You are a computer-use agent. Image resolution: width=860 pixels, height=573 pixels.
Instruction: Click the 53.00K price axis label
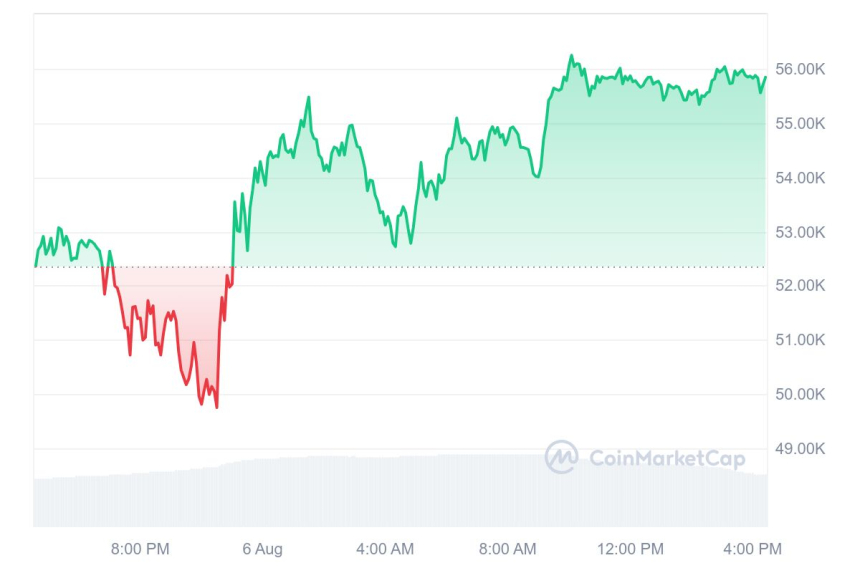pos(800,232)
